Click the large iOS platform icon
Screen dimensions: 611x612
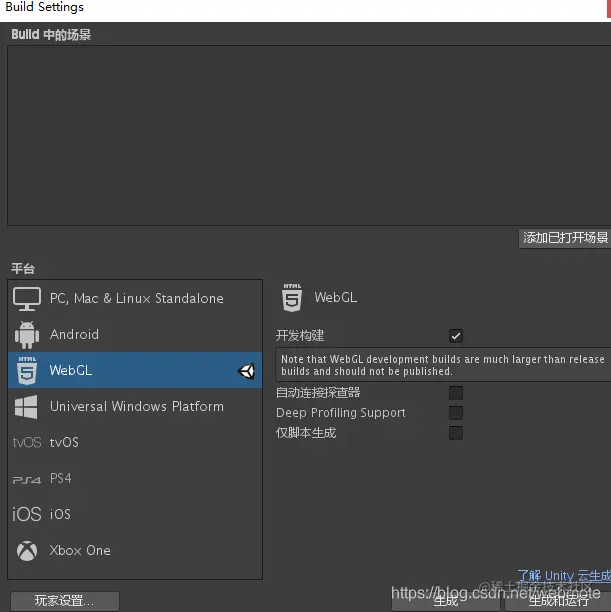(27, 514)
